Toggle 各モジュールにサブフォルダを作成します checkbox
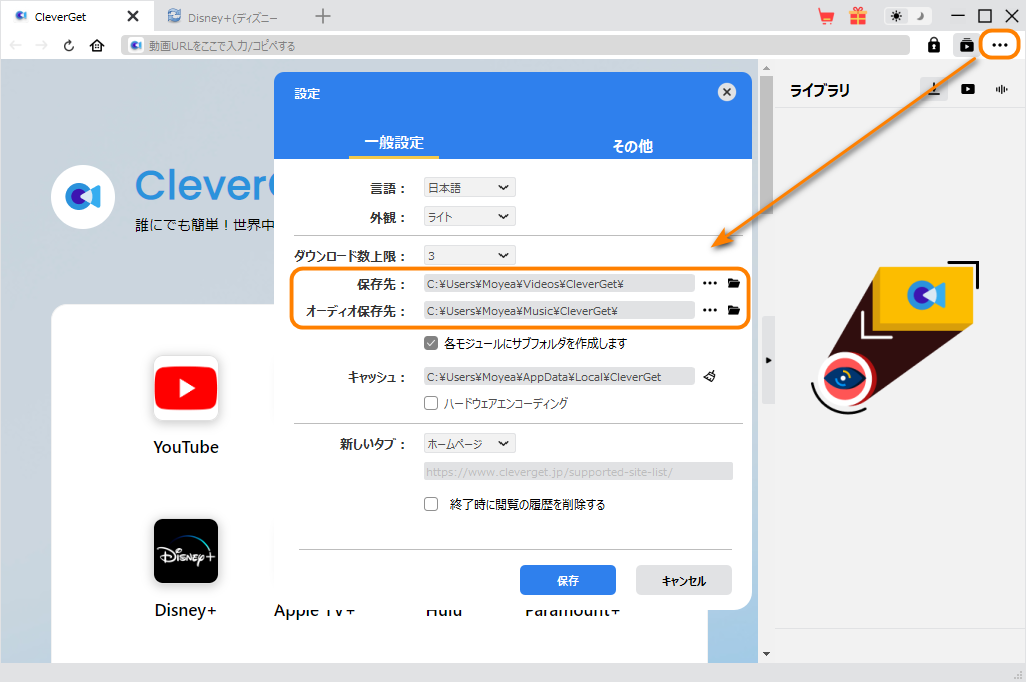 click(431, 343)
